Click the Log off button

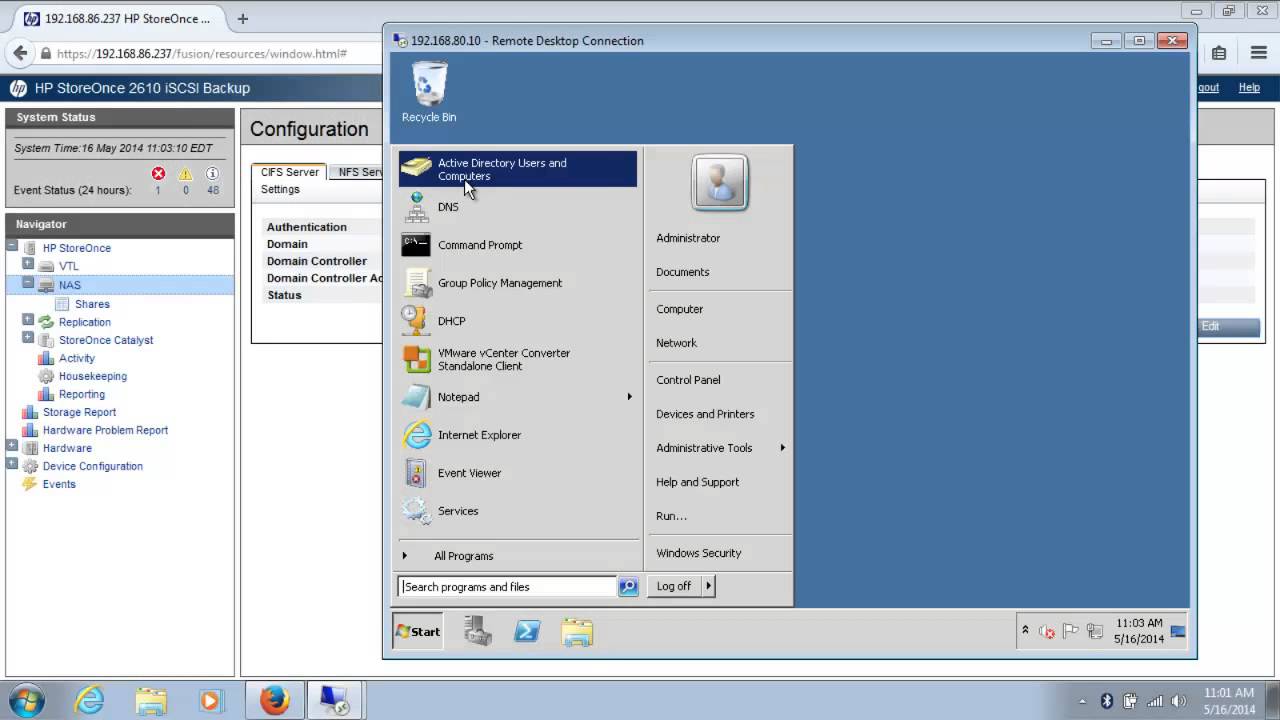pos(674,586)
